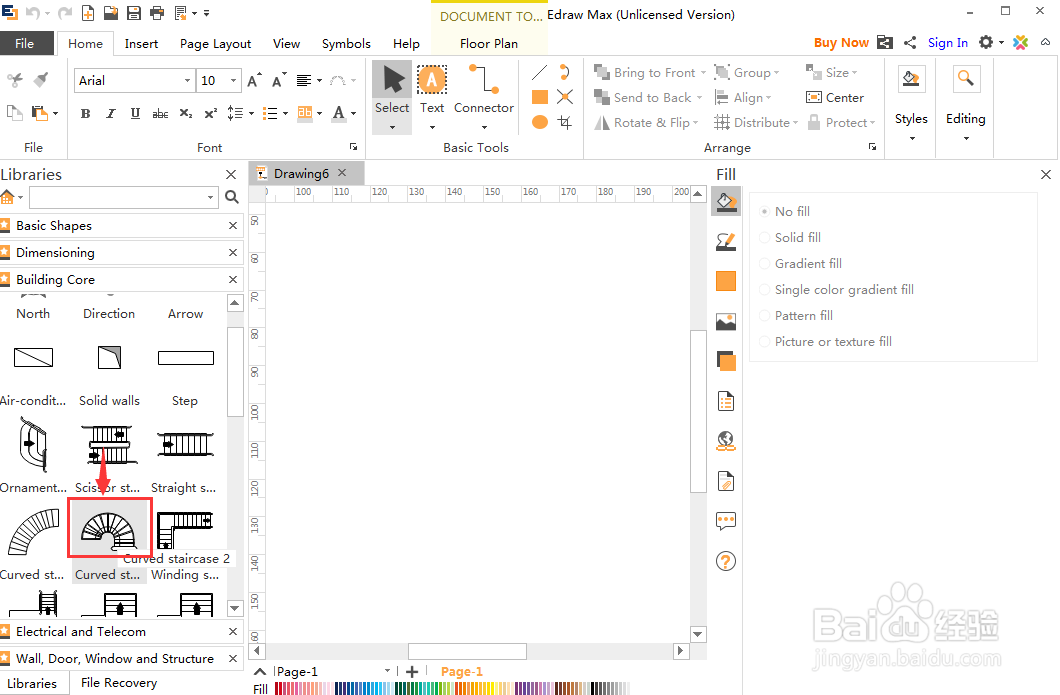Expand Bring to Front options

[703, 72]
